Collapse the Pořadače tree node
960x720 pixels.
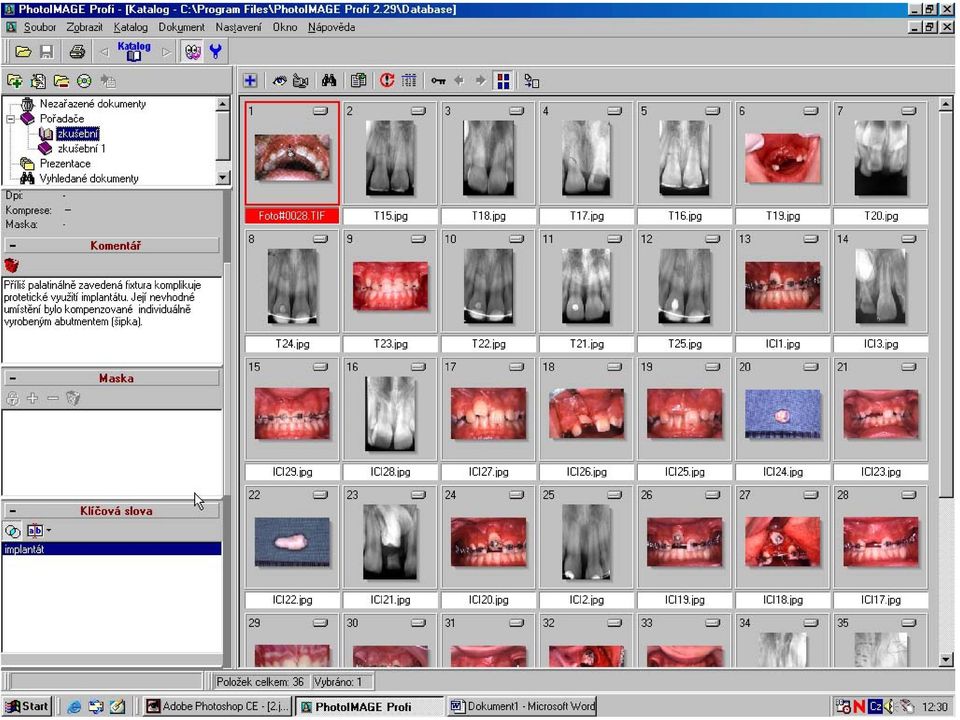[x=10, y=119]
